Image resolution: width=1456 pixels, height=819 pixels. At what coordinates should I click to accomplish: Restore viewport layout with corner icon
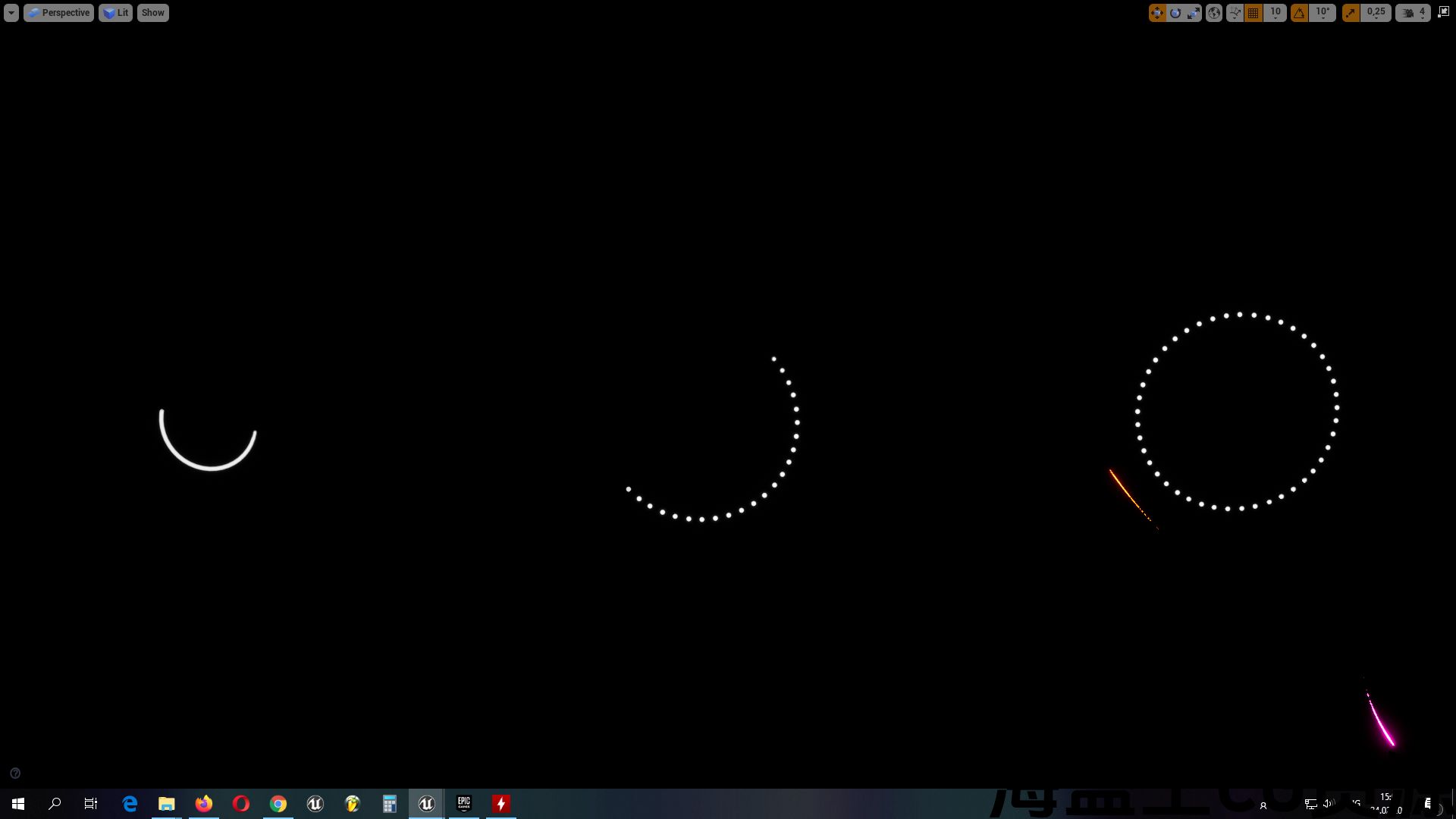click(1443, 12)
